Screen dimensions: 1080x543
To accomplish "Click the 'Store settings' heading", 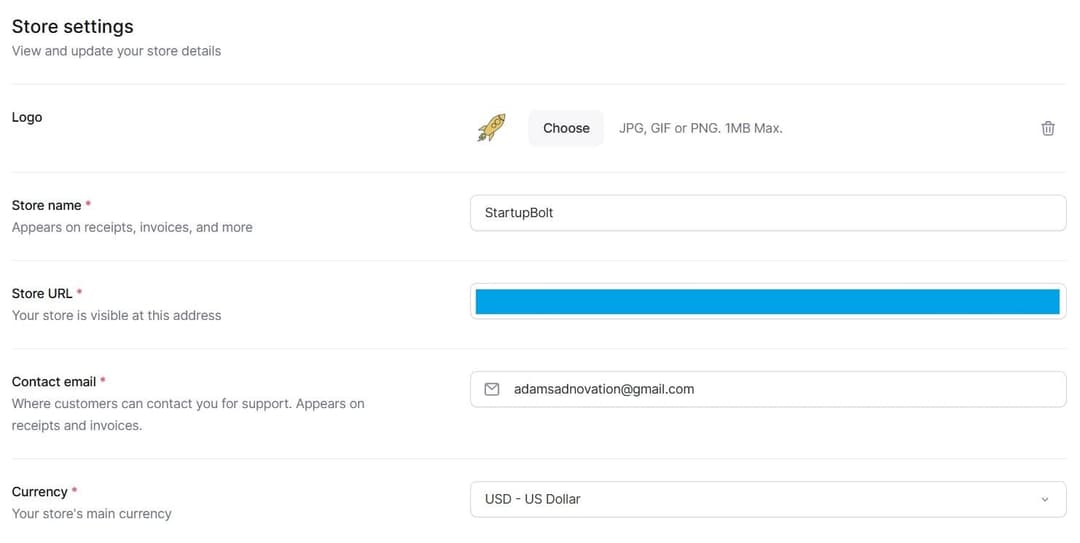I will [x=72, y=26].
